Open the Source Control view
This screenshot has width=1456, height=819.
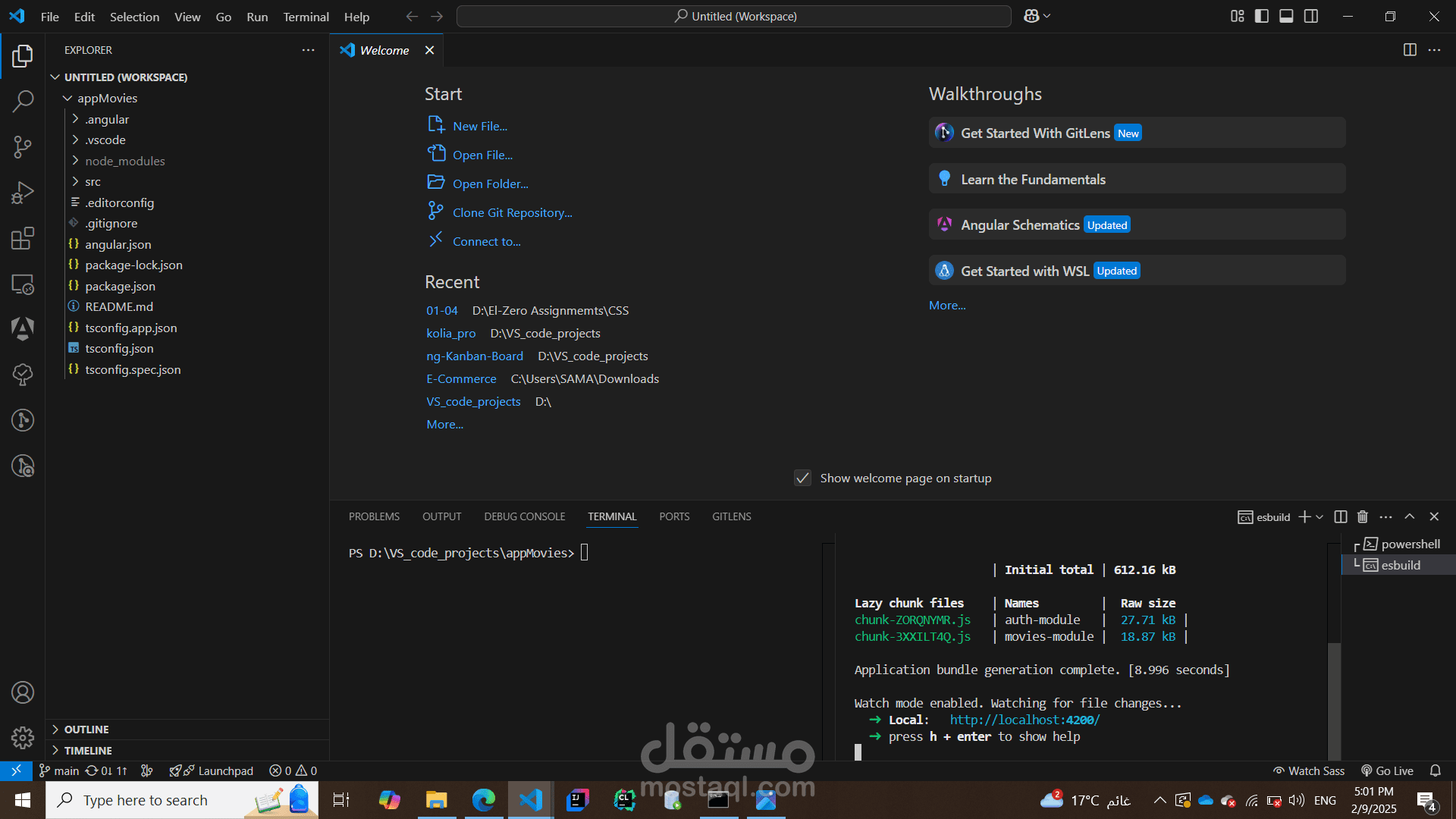point(23,147)
